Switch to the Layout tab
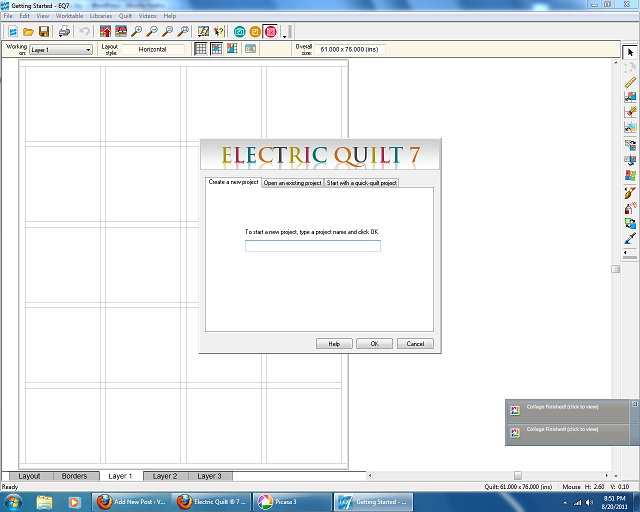640x512 pixels. coord(29,476)
